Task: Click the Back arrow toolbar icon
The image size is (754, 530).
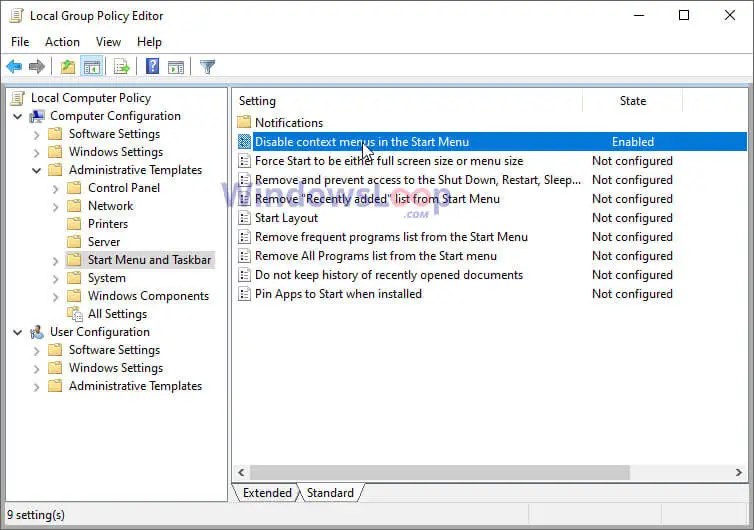Action: 14,67
